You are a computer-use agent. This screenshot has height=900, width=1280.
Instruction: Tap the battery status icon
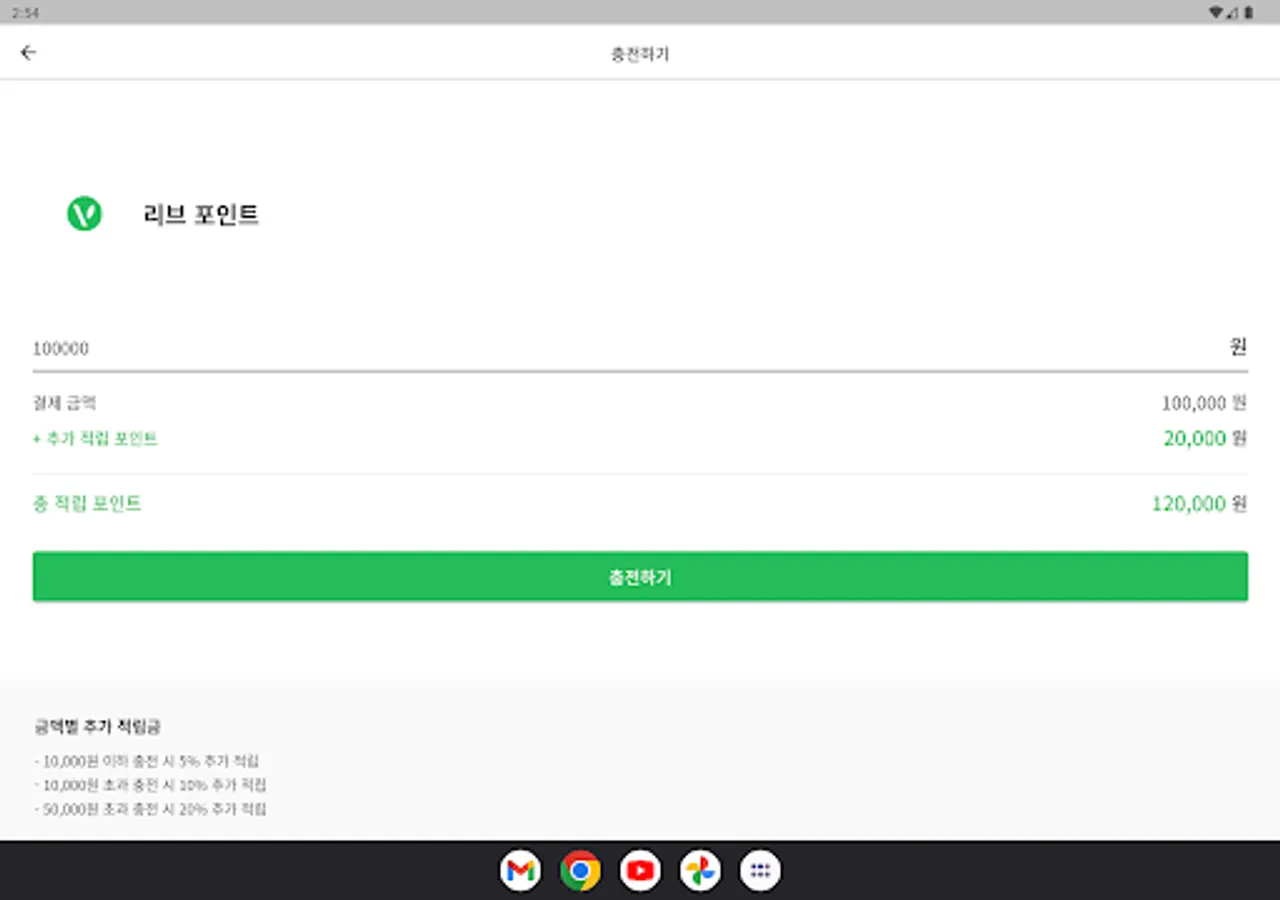(x=1248, y=12)
